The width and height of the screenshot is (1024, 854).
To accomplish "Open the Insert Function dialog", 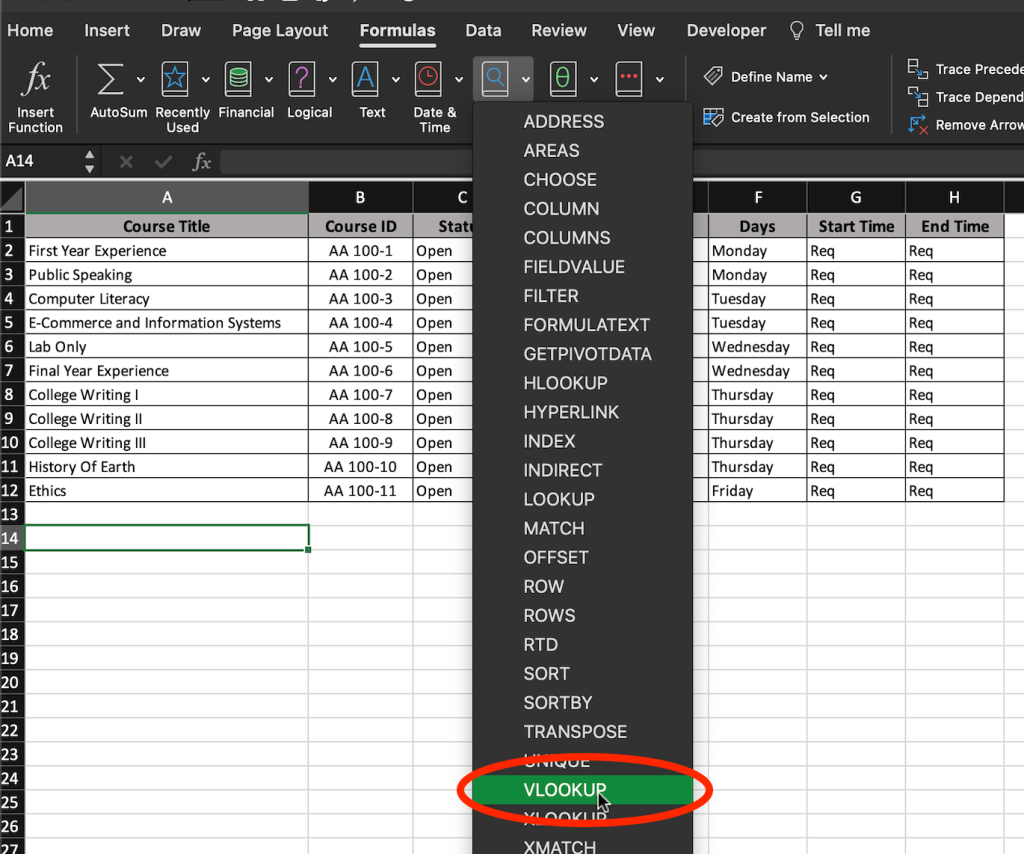I will point(35,97).
